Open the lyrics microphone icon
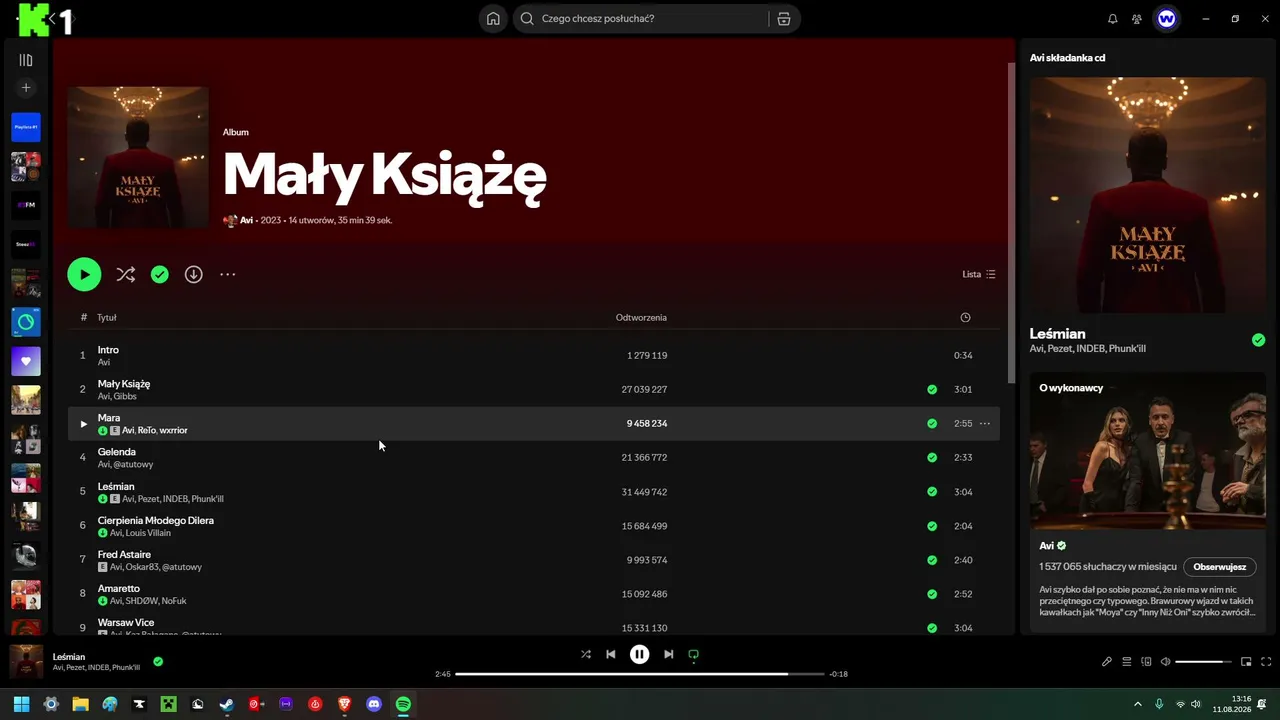 1107,662
